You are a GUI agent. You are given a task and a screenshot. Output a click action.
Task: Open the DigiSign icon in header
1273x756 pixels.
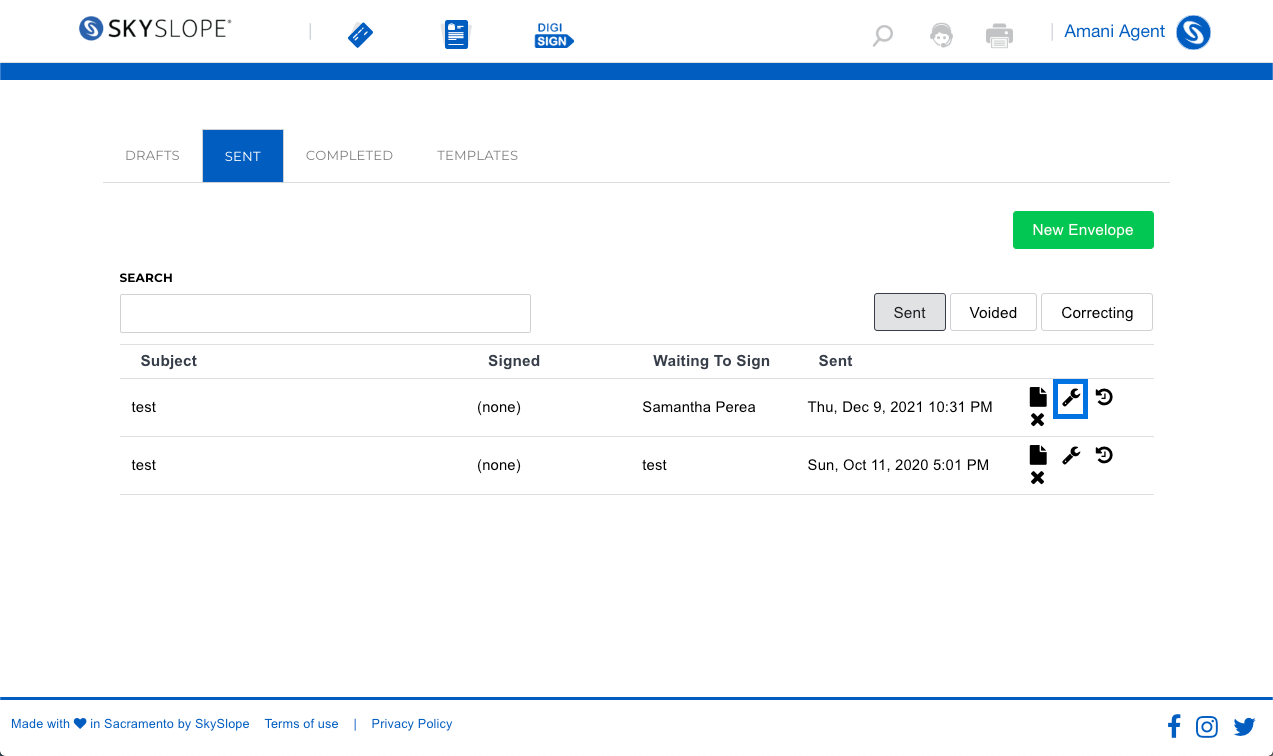[554, 36]
